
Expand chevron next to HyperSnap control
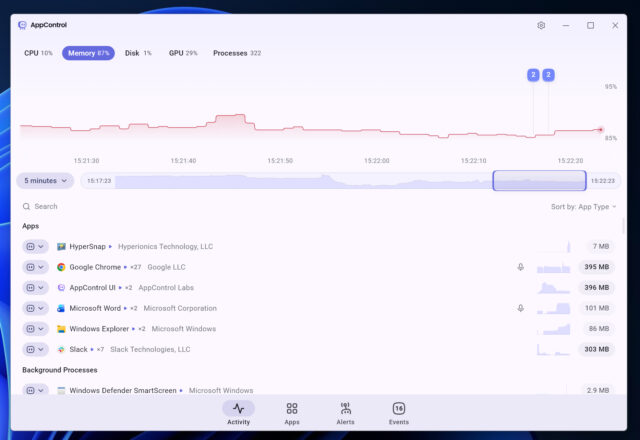pyautogui.click(x=41, y=247)
